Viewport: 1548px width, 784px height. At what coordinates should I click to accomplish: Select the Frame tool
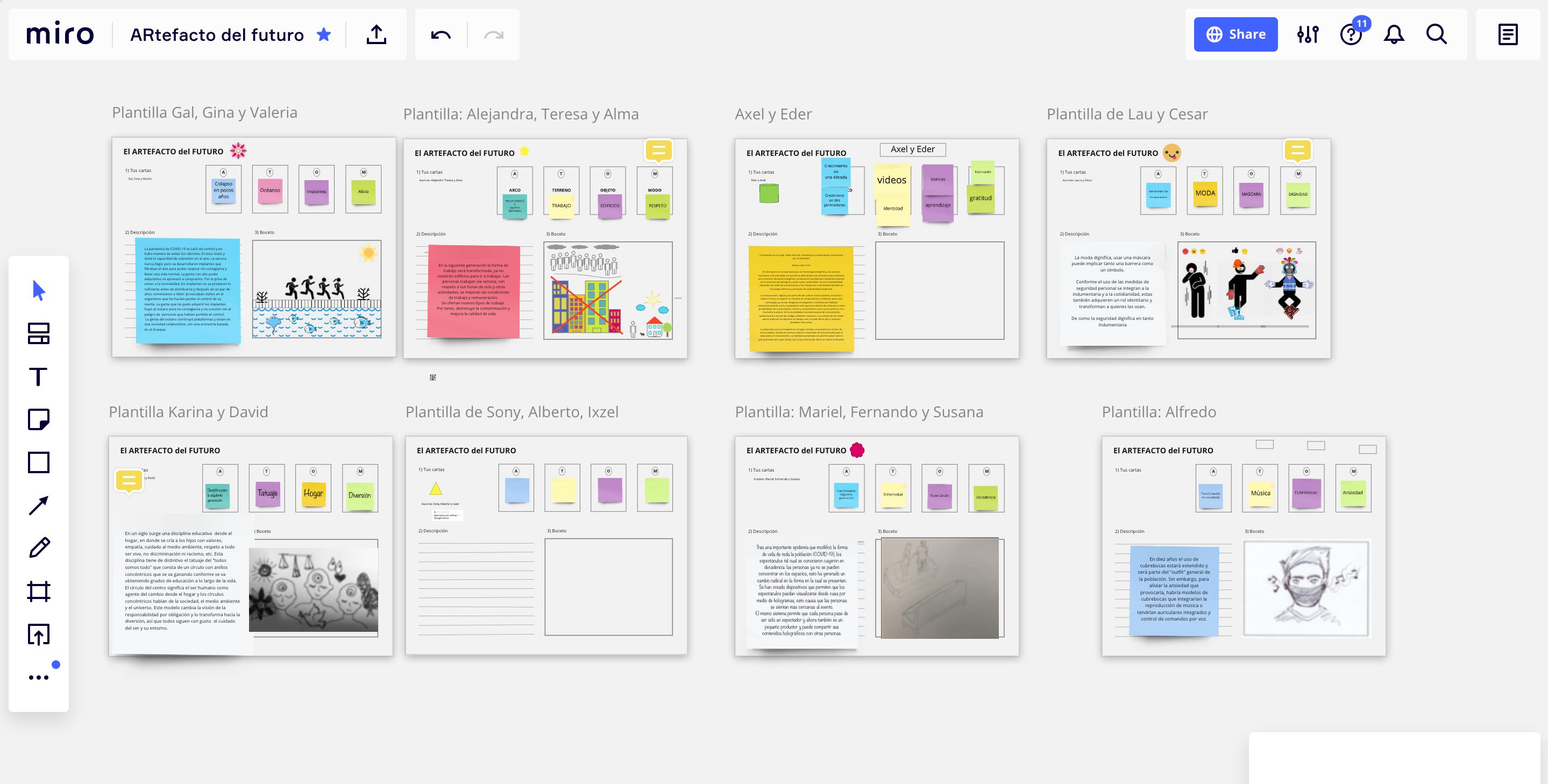point(39,591)
